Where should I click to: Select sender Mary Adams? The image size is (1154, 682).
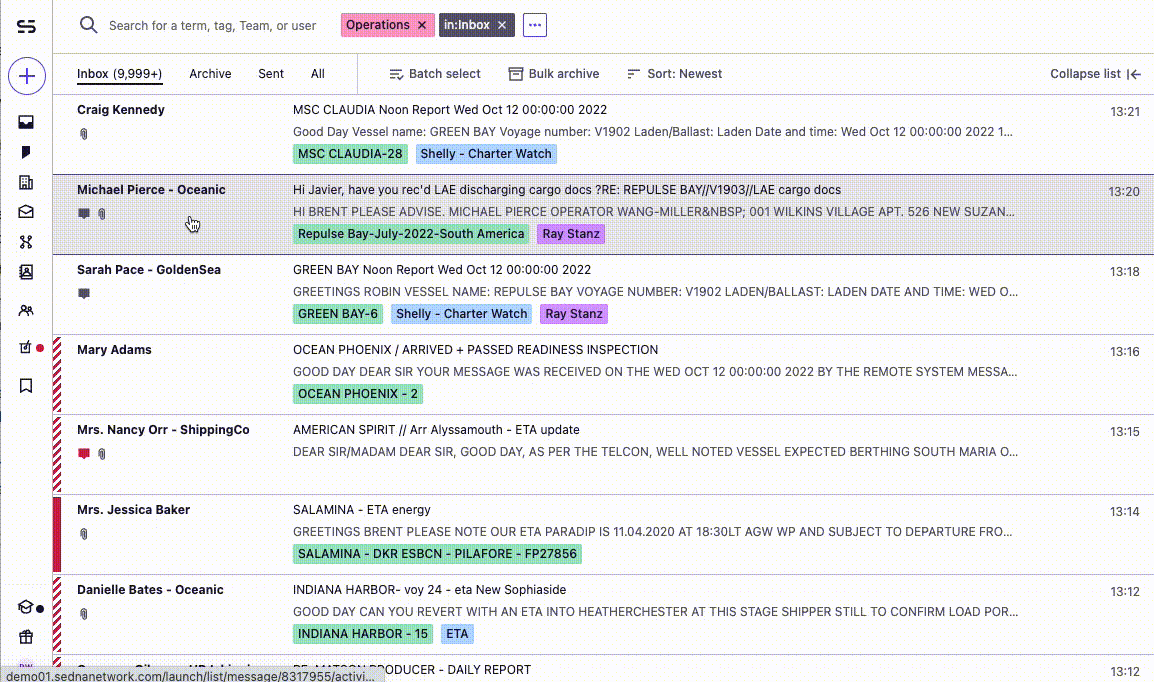[x=114, y=350]
